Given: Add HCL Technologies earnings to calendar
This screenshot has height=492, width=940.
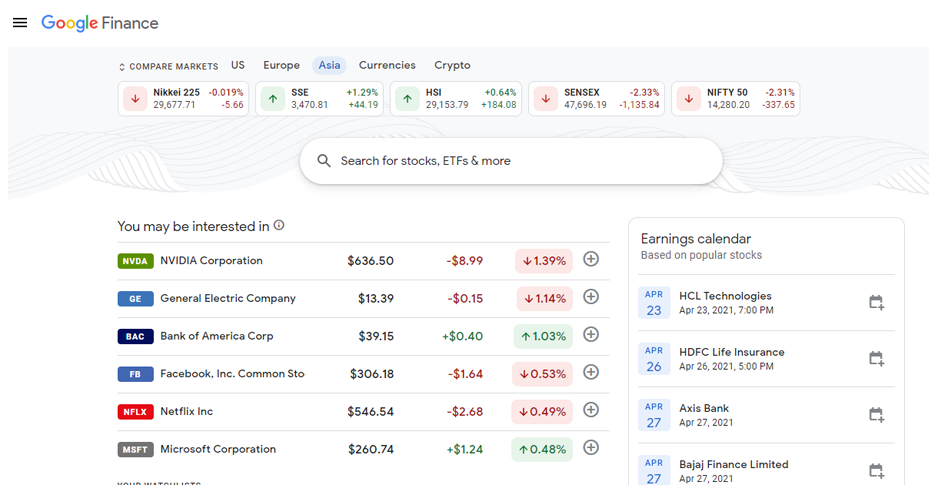Looking at the screenshot, I should [876, 302].
